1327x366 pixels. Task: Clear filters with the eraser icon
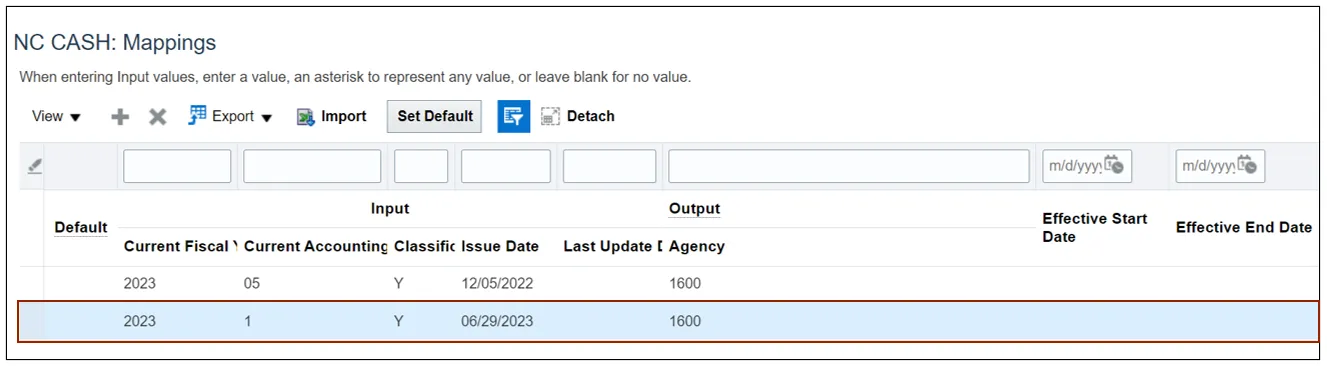34,167
